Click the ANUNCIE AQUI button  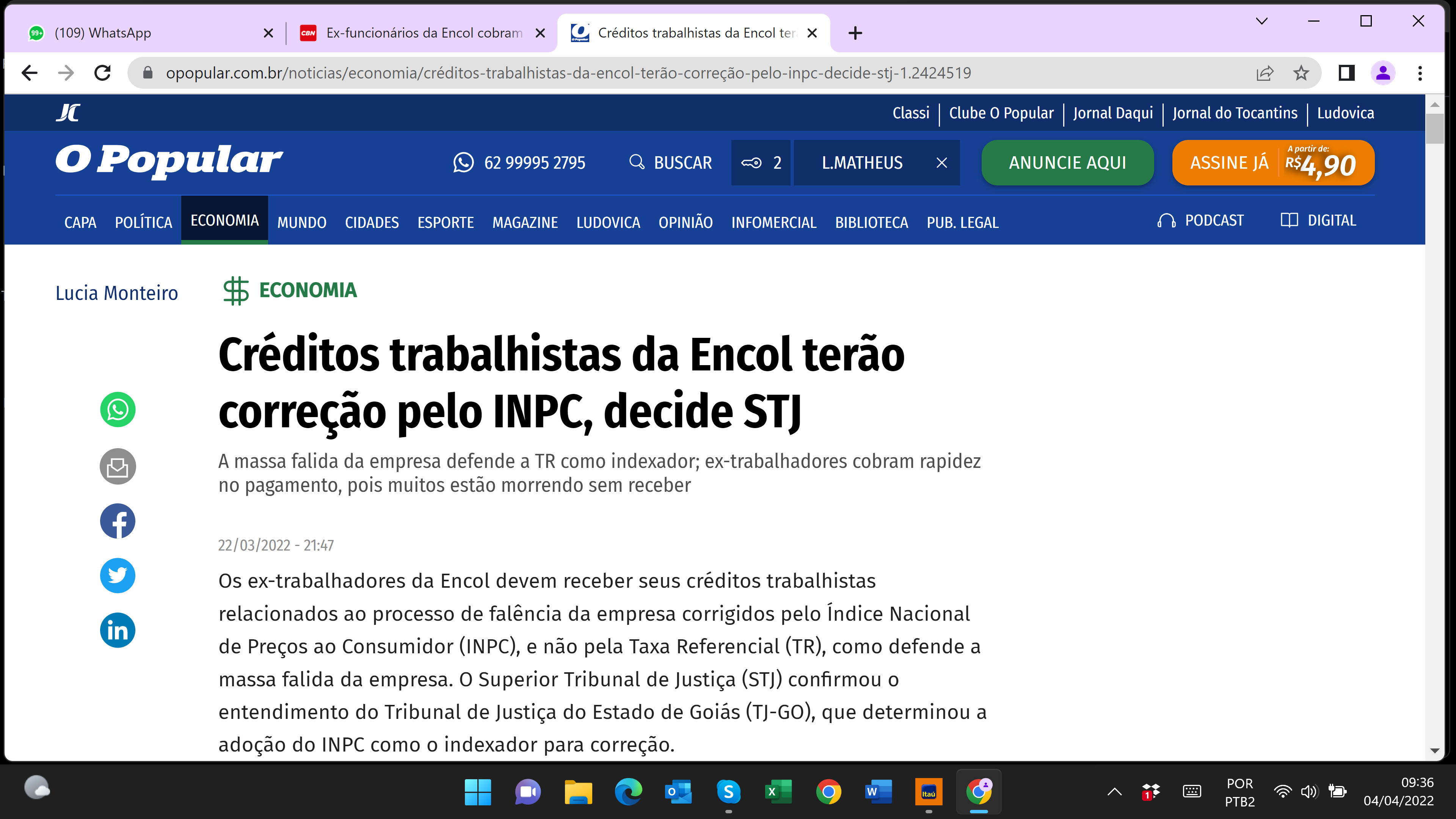coord(1067,163)
